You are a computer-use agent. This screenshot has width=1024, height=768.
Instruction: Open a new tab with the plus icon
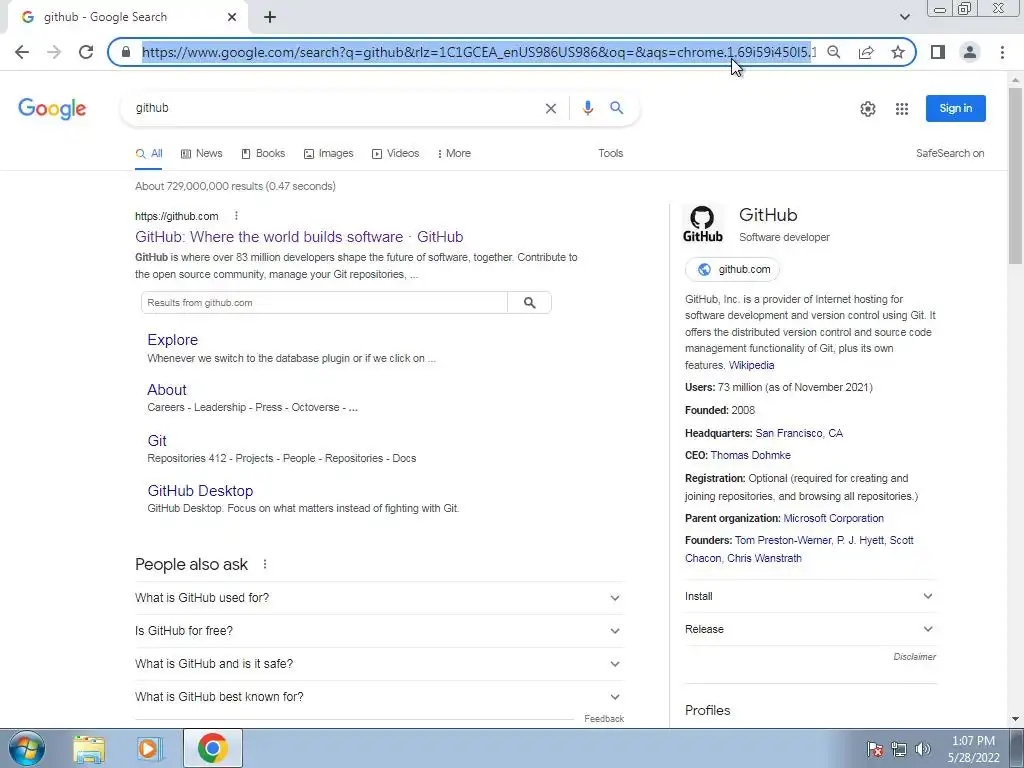point(270,18)
